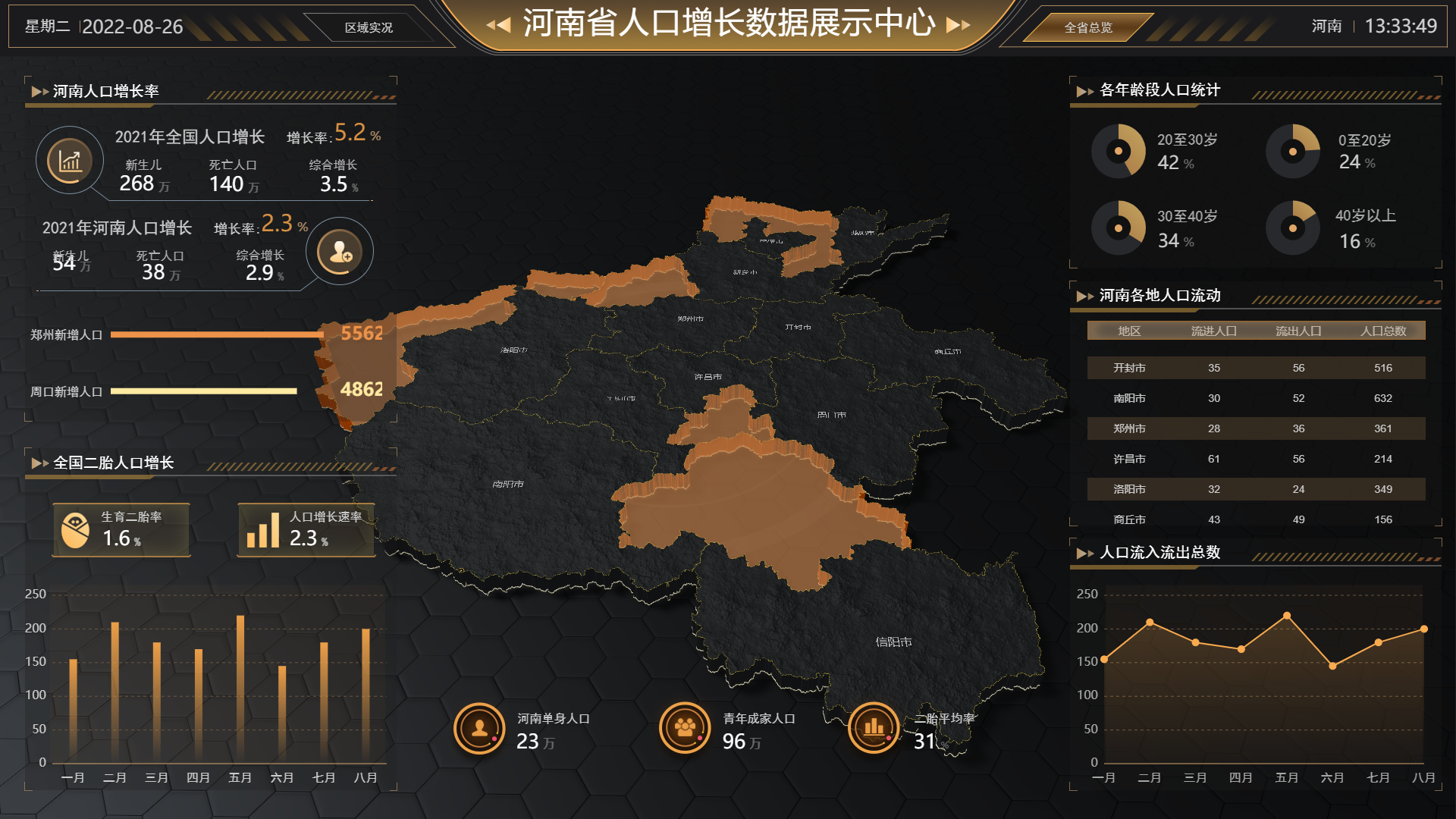Click the 20至30岁 donut chart
Screen dimensions: 1456x819
click(x=1118, y=152)
